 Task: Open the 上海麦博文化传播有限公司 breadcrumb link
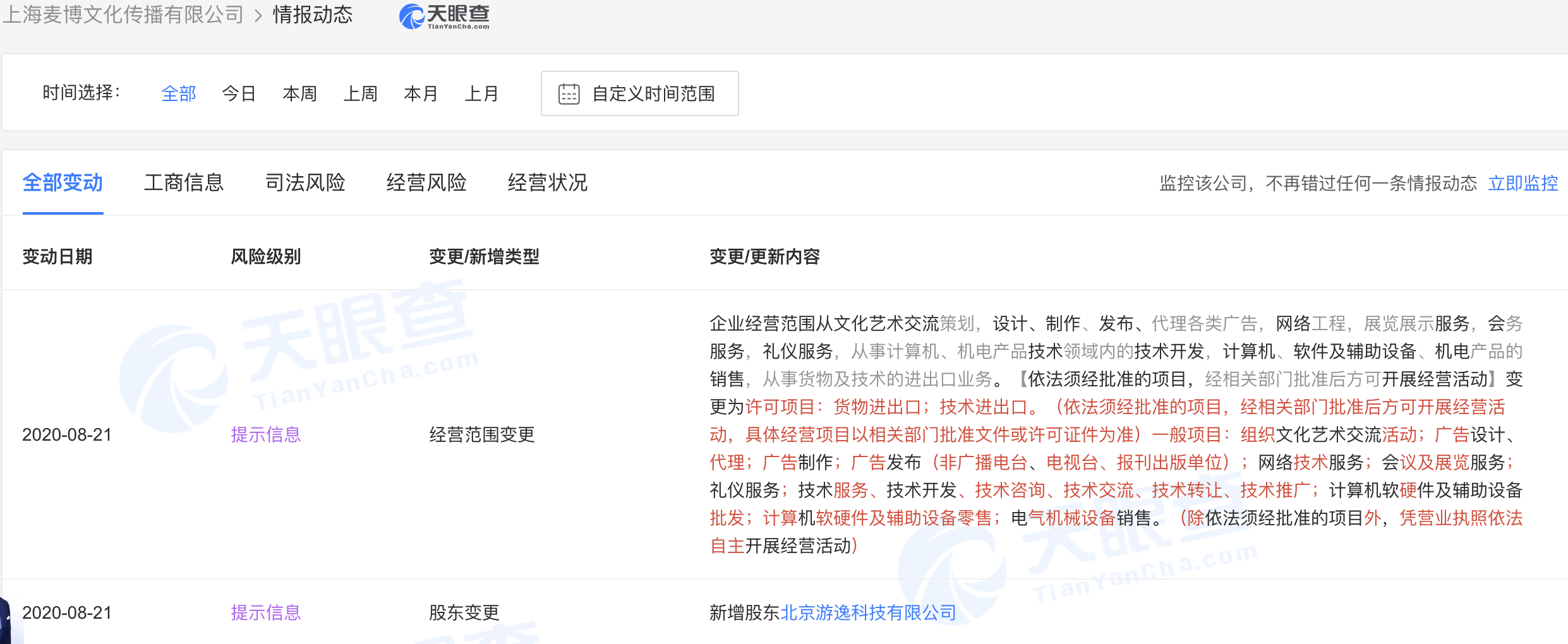(123, 15)
